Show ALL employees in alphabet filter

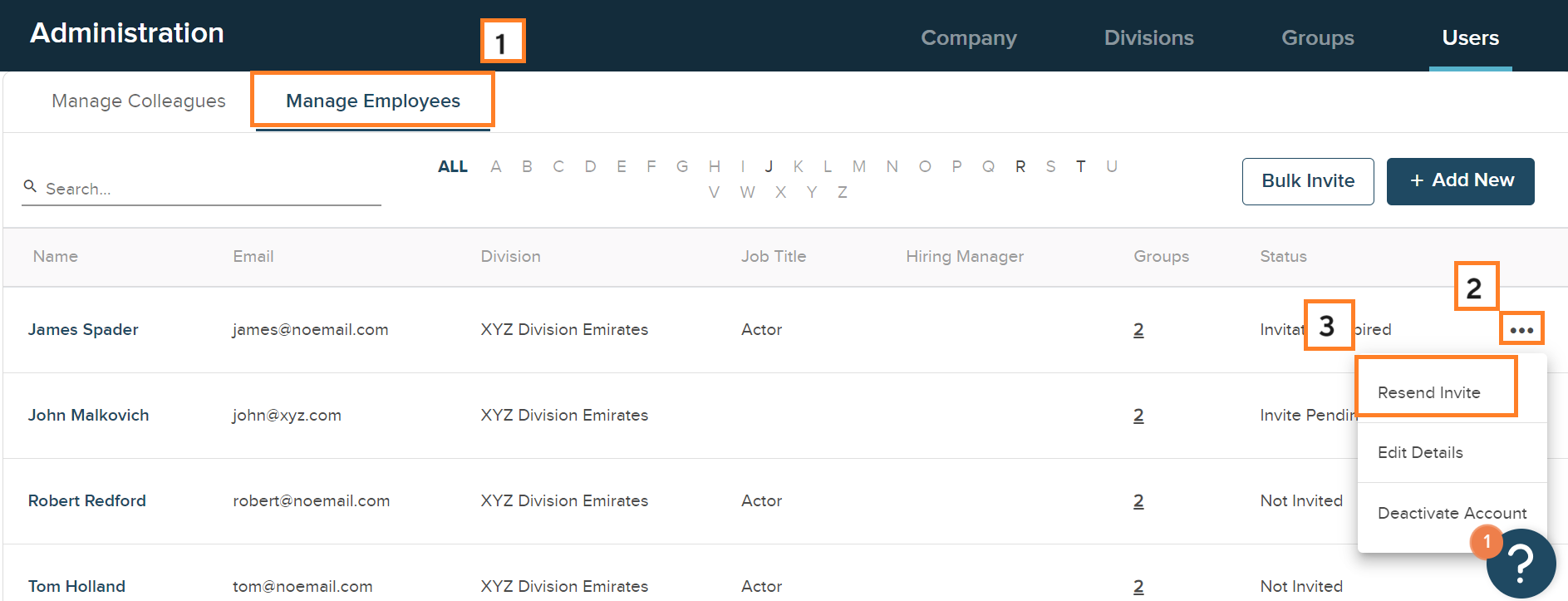(453, 166)
